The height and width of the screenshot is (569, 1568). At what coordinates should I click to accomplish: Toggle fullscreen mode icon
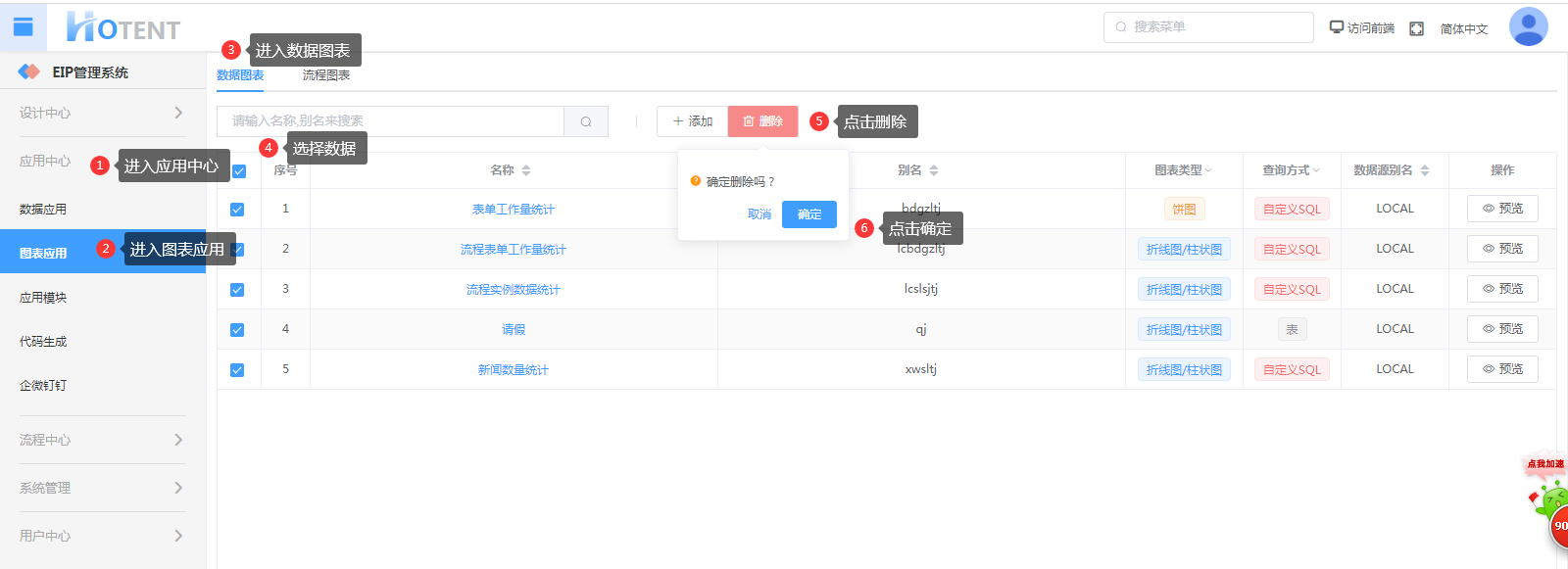(x=1416, y=28)
